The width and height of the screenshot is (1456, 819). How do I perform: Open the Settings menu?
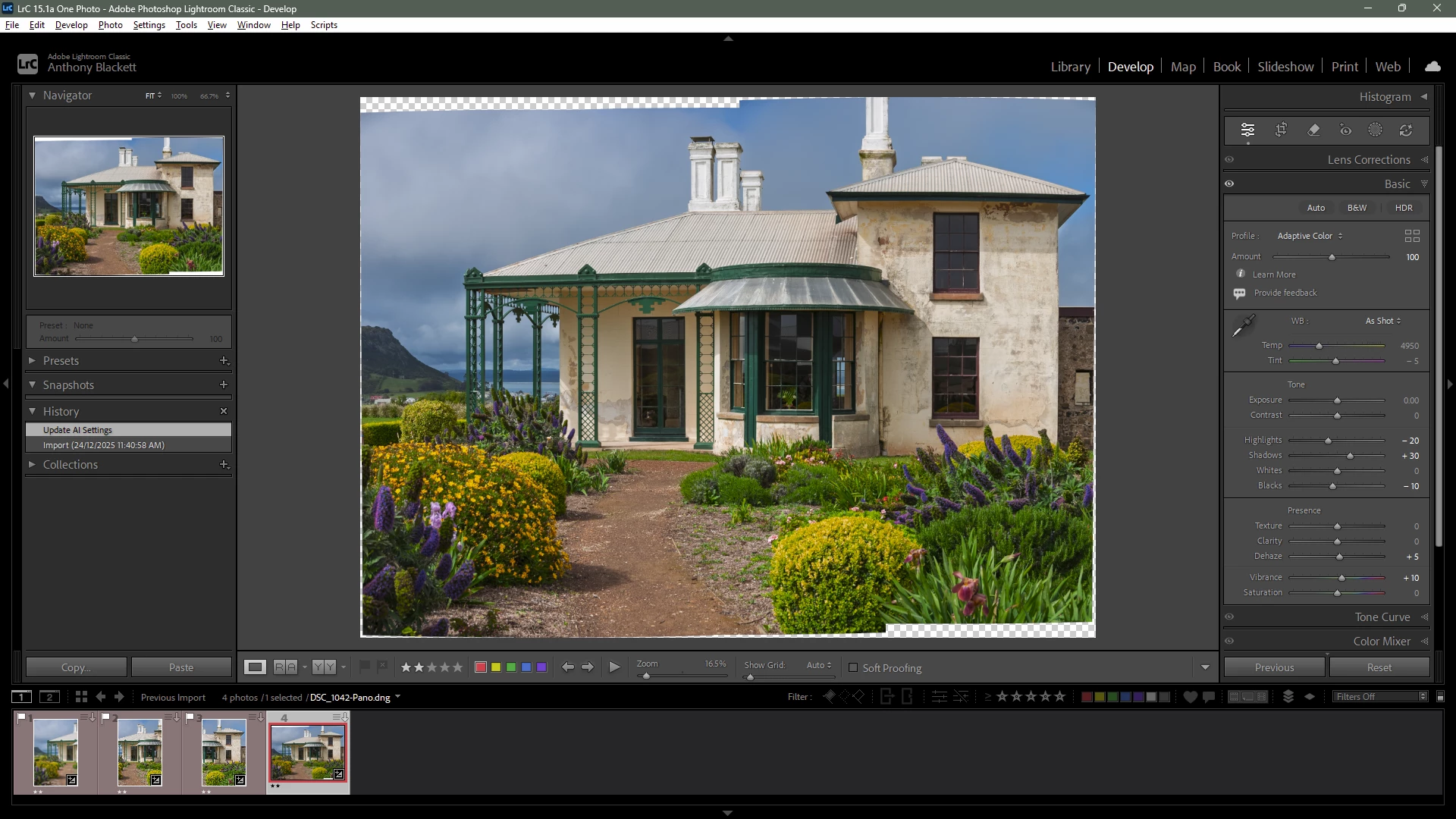point(149,25)
